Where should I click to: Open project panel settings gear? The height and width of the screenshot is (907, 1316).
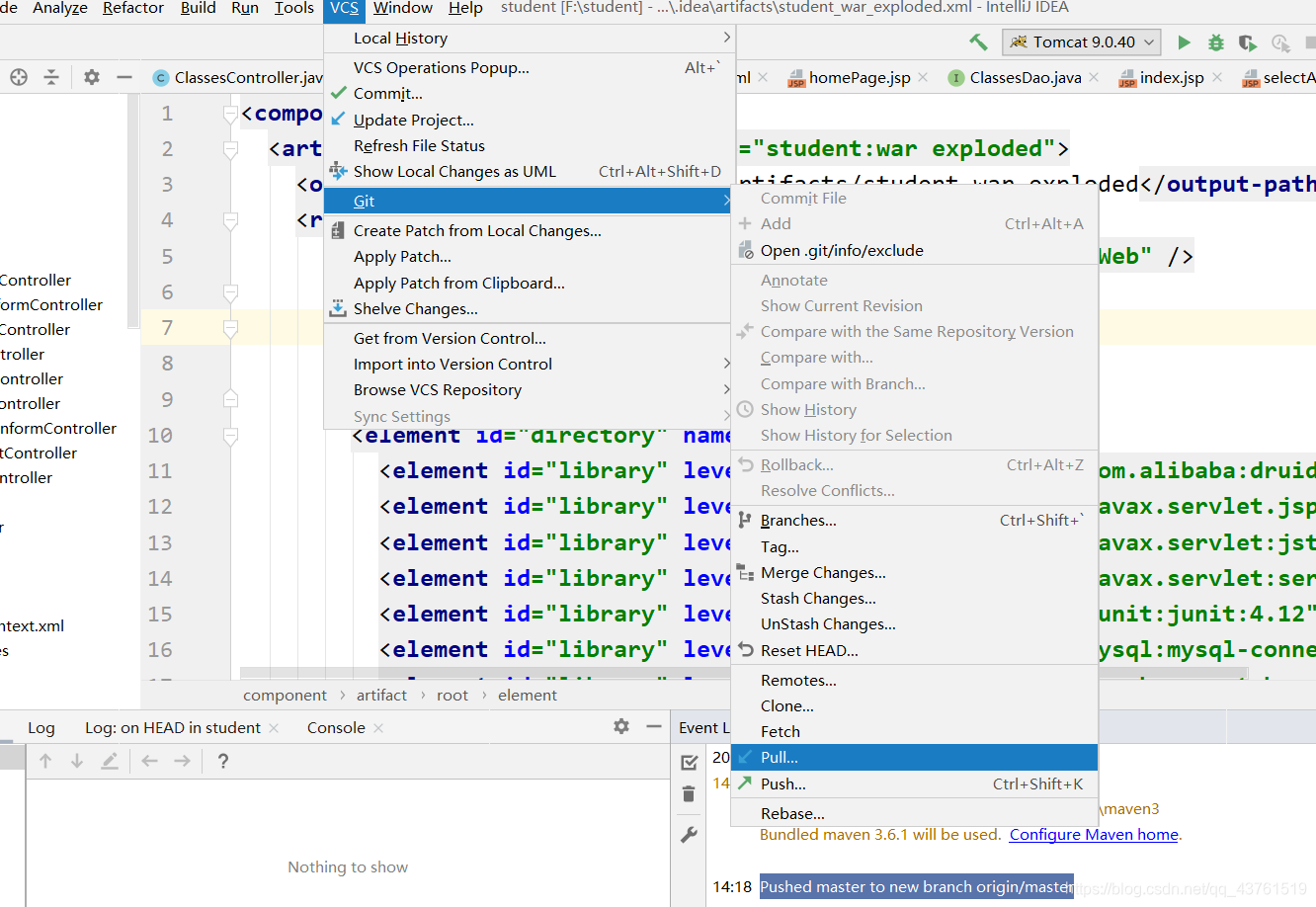tap(92, 77)
